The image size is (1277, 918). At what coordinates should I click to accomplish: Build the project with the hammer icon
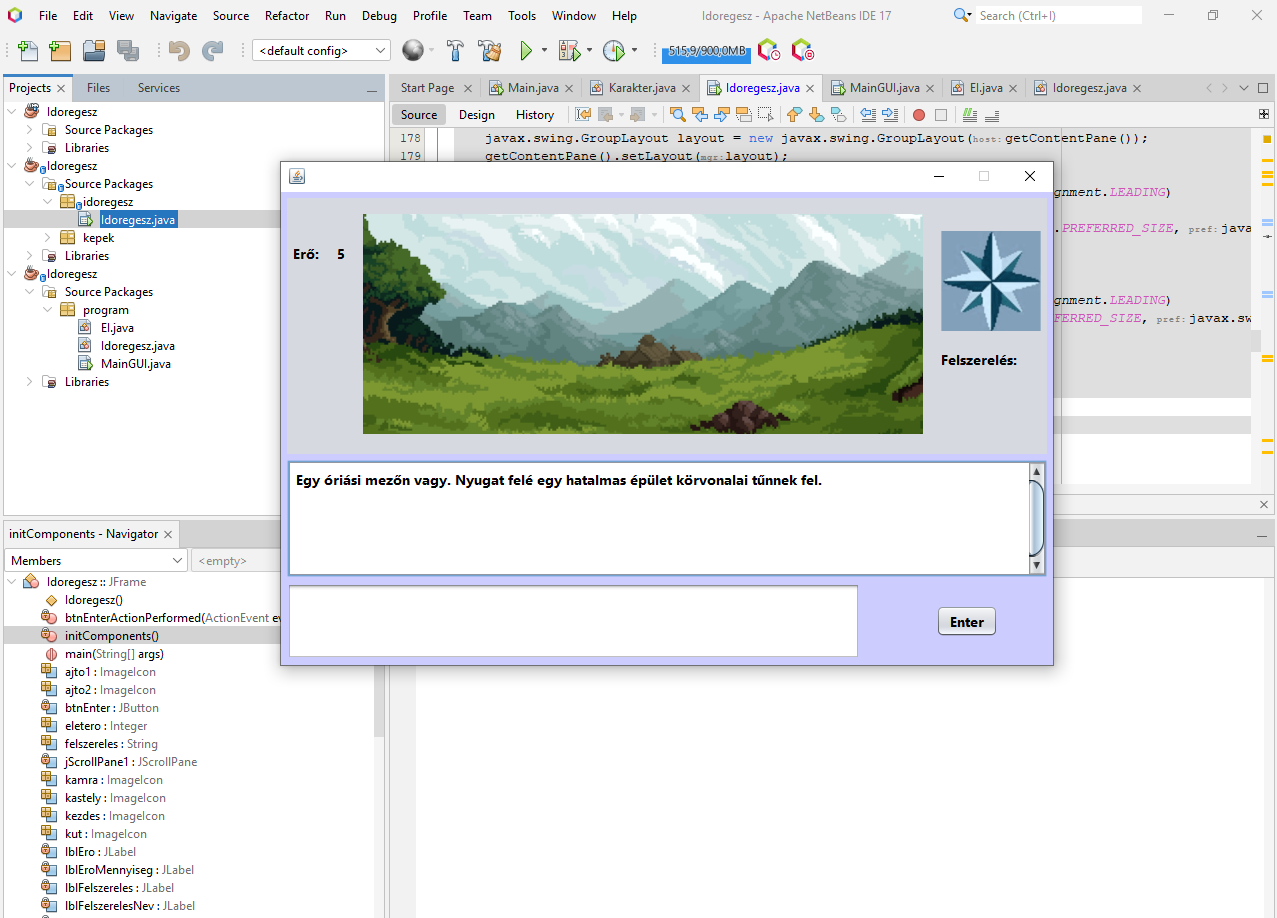[455, 50]
